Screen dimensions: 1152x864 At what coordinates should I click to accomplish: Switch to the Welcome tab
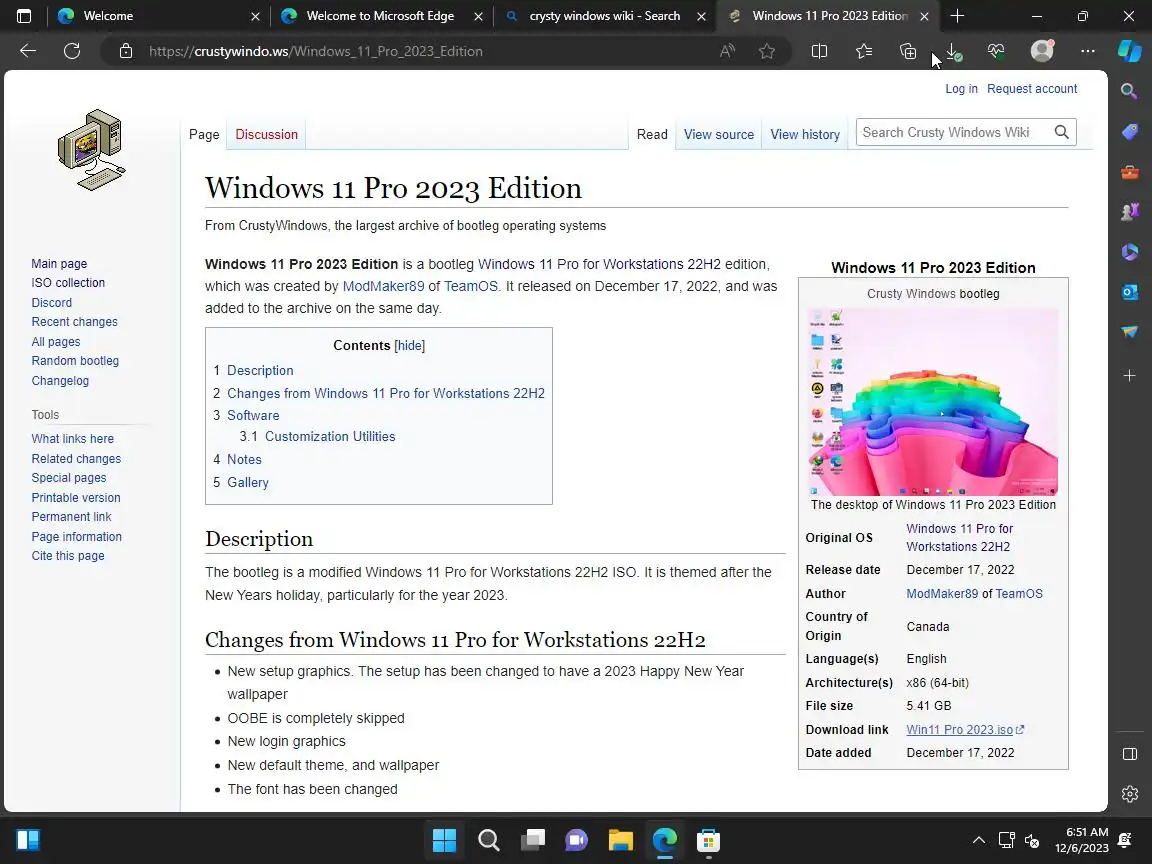[x=158, y=16]
